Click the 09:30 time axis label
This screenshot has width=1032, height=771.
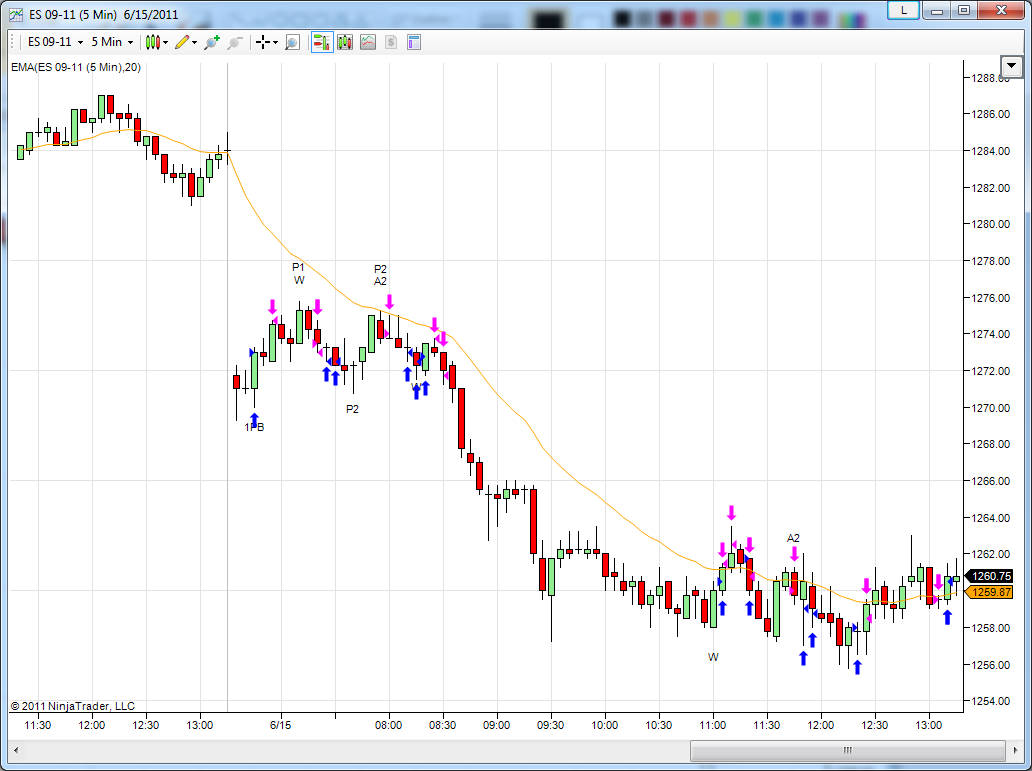(550, 725)
